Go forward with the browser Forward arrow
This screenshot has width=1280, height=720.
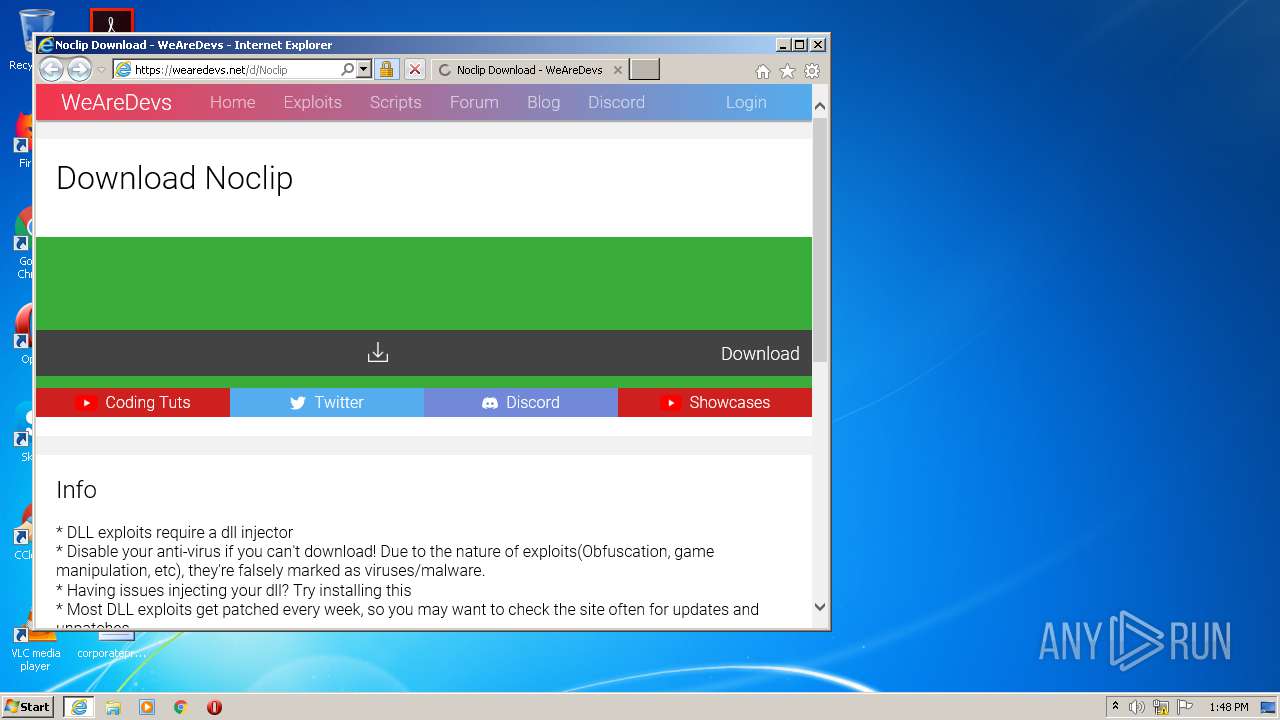point(79,70)
